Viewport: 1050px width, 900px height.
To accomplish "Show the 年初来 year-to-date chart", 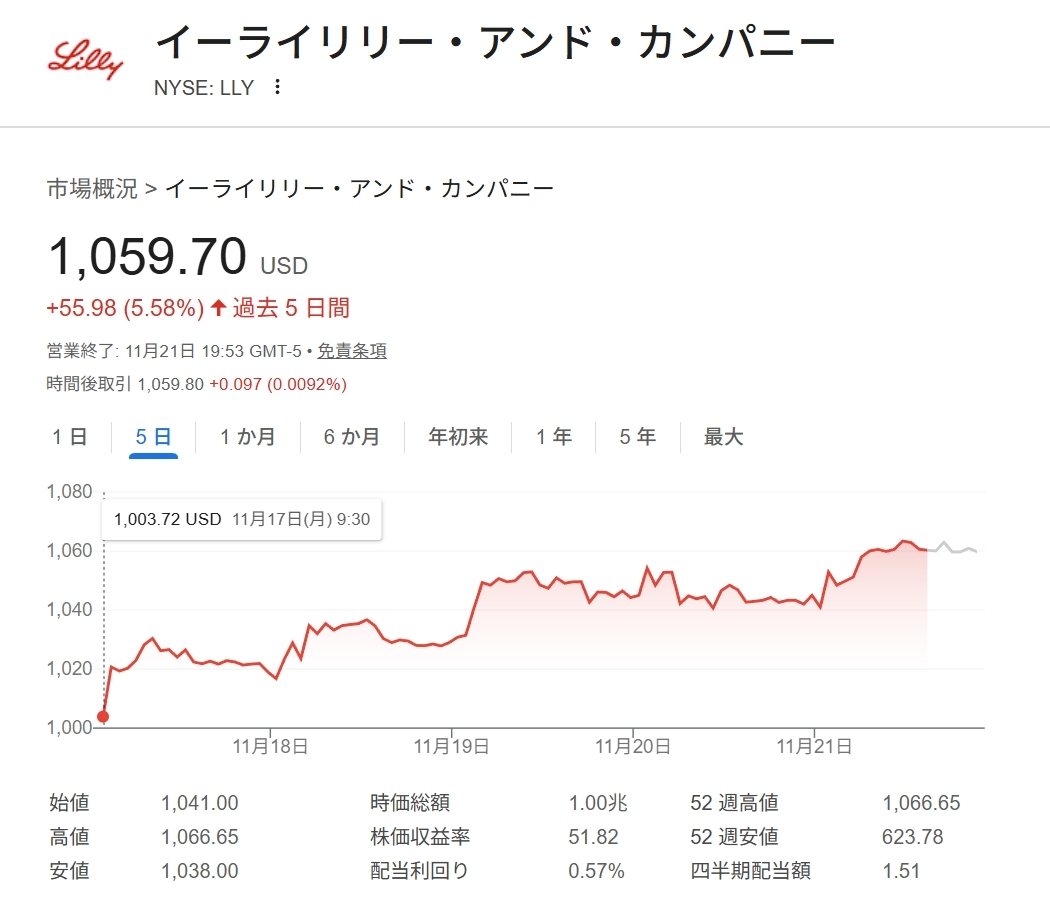I will pyautogui.click(x=458, y=437).
